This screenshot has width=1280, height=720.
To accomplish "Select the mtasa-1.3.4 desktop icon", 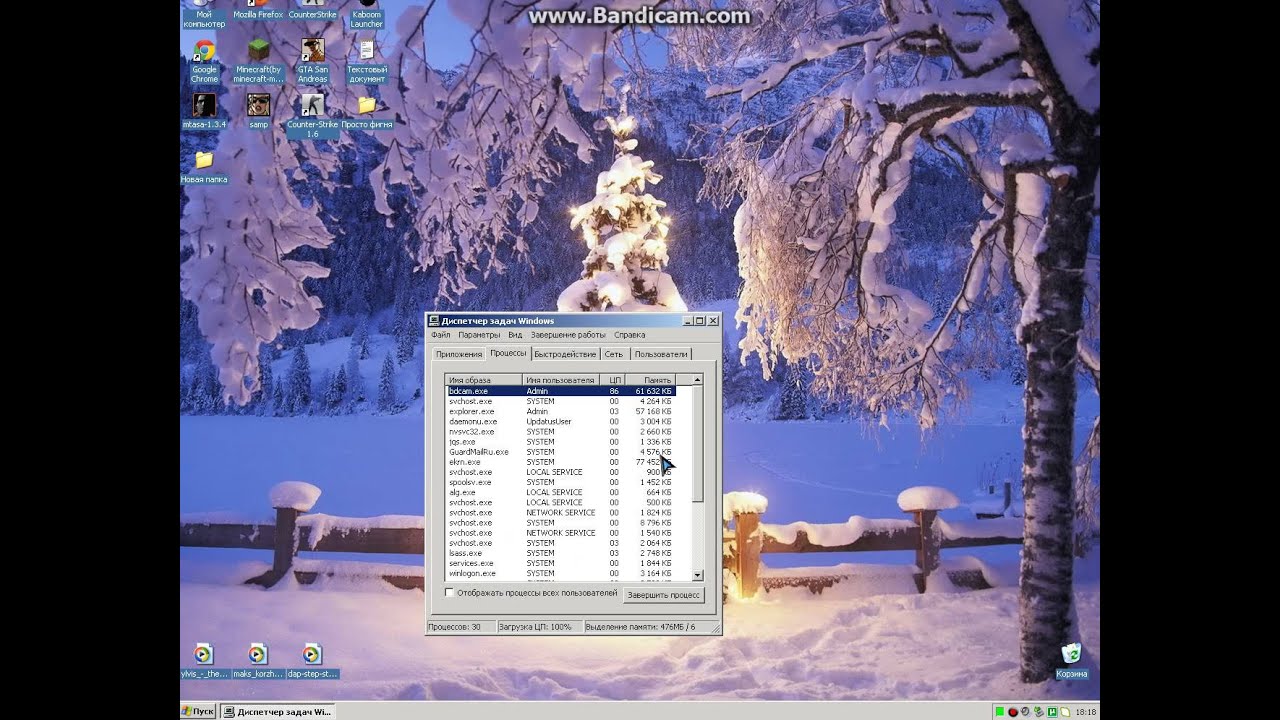I will click(204, 111).
